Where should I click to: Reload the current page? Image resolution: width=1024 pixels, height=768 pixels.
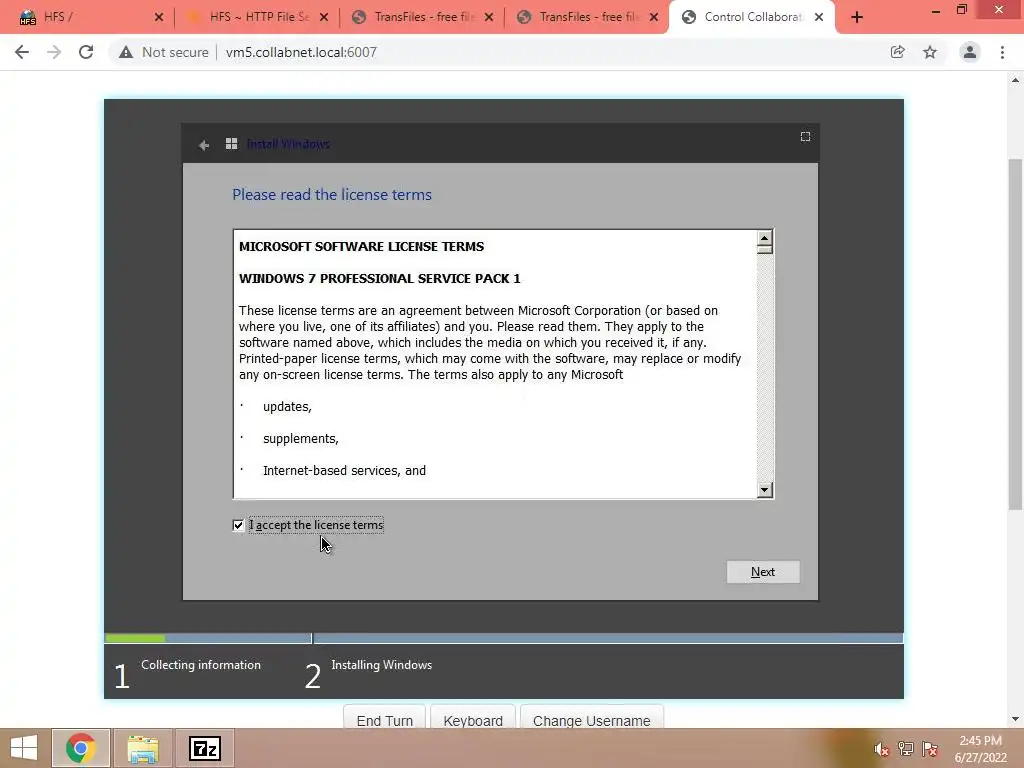(x=86, y=52)
